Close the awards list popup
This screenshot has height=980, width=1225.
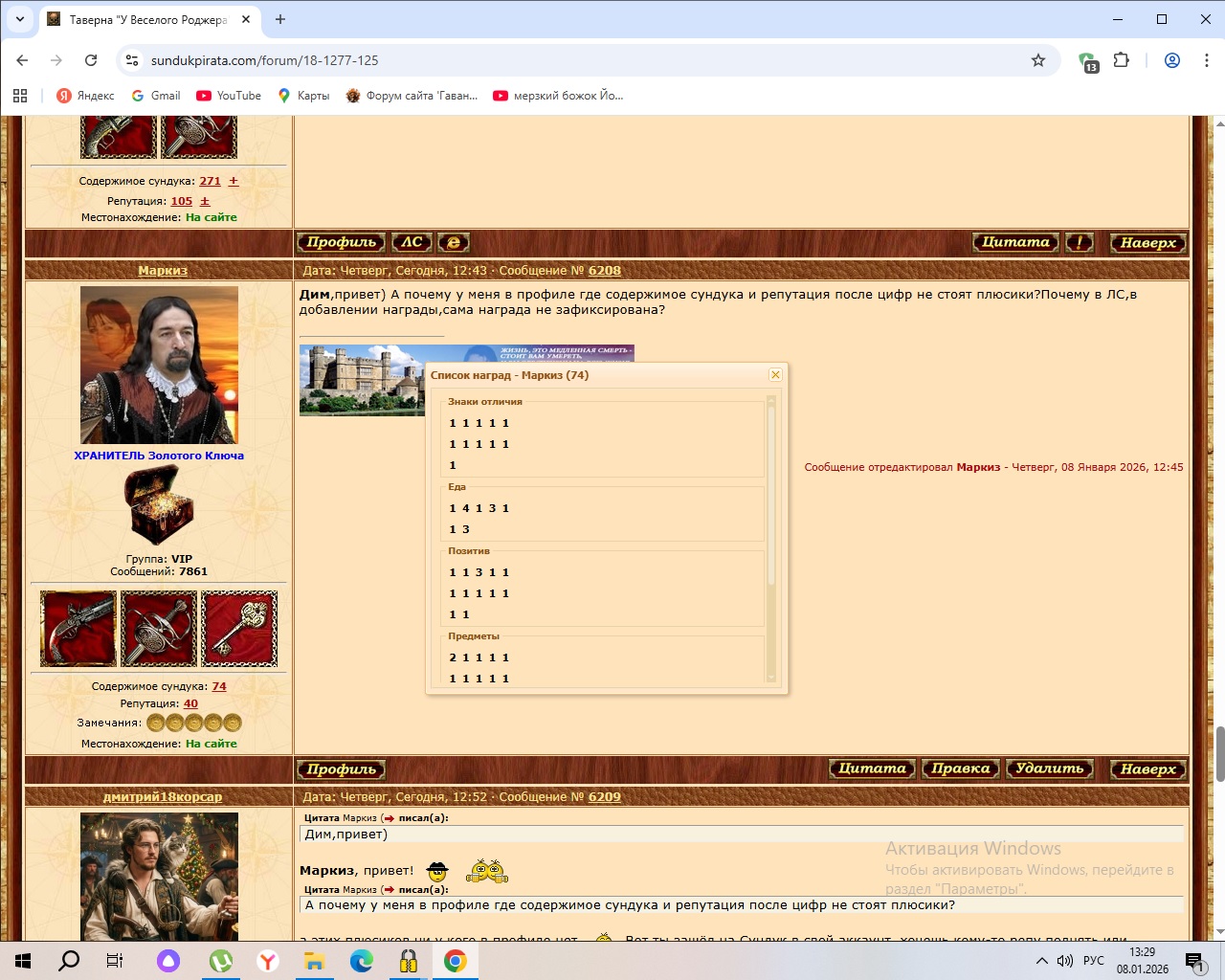(775, 375)
